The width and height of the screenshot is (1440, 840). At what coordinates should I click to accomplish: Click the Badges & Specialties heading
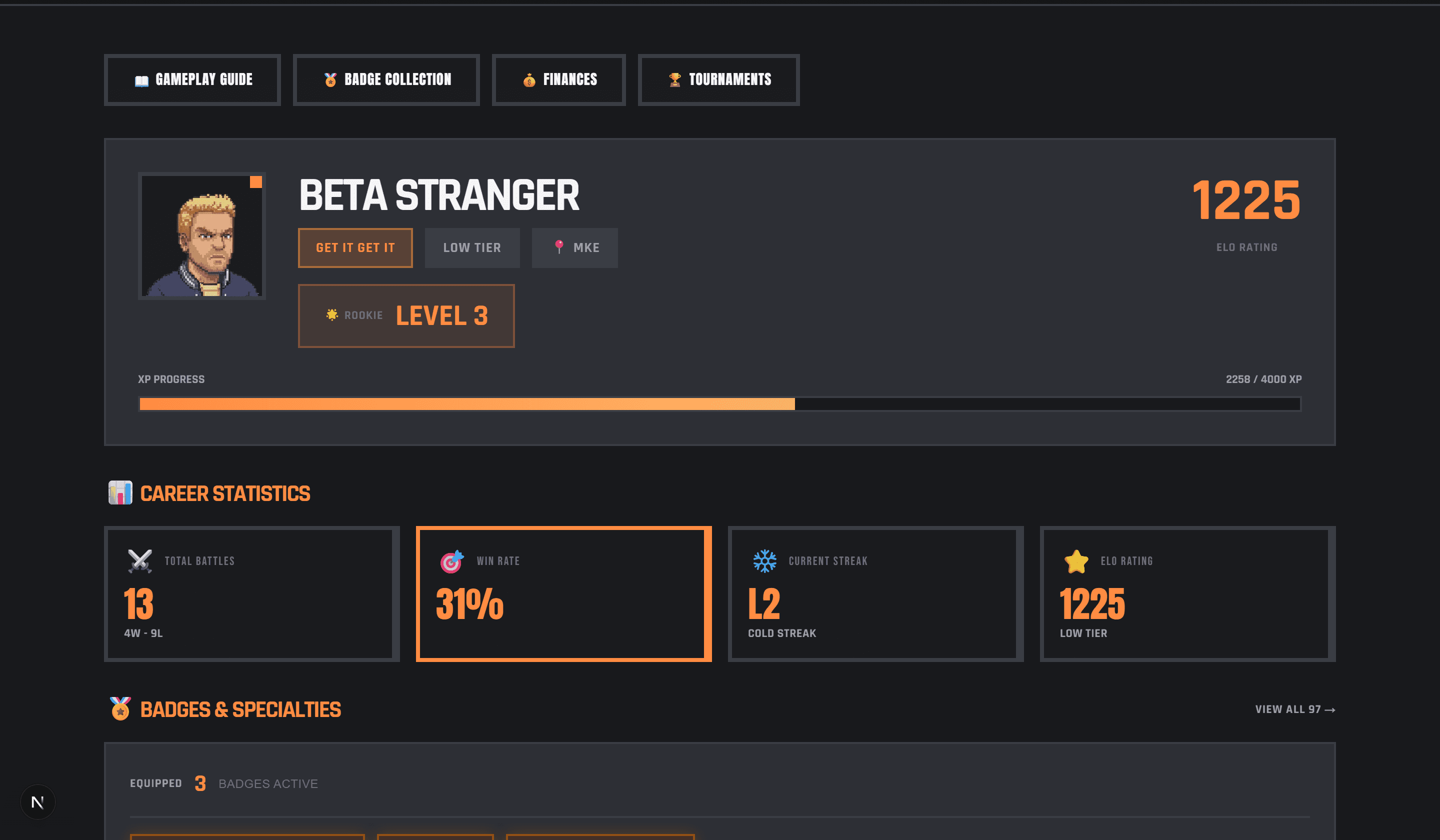(x=240, y=709)
